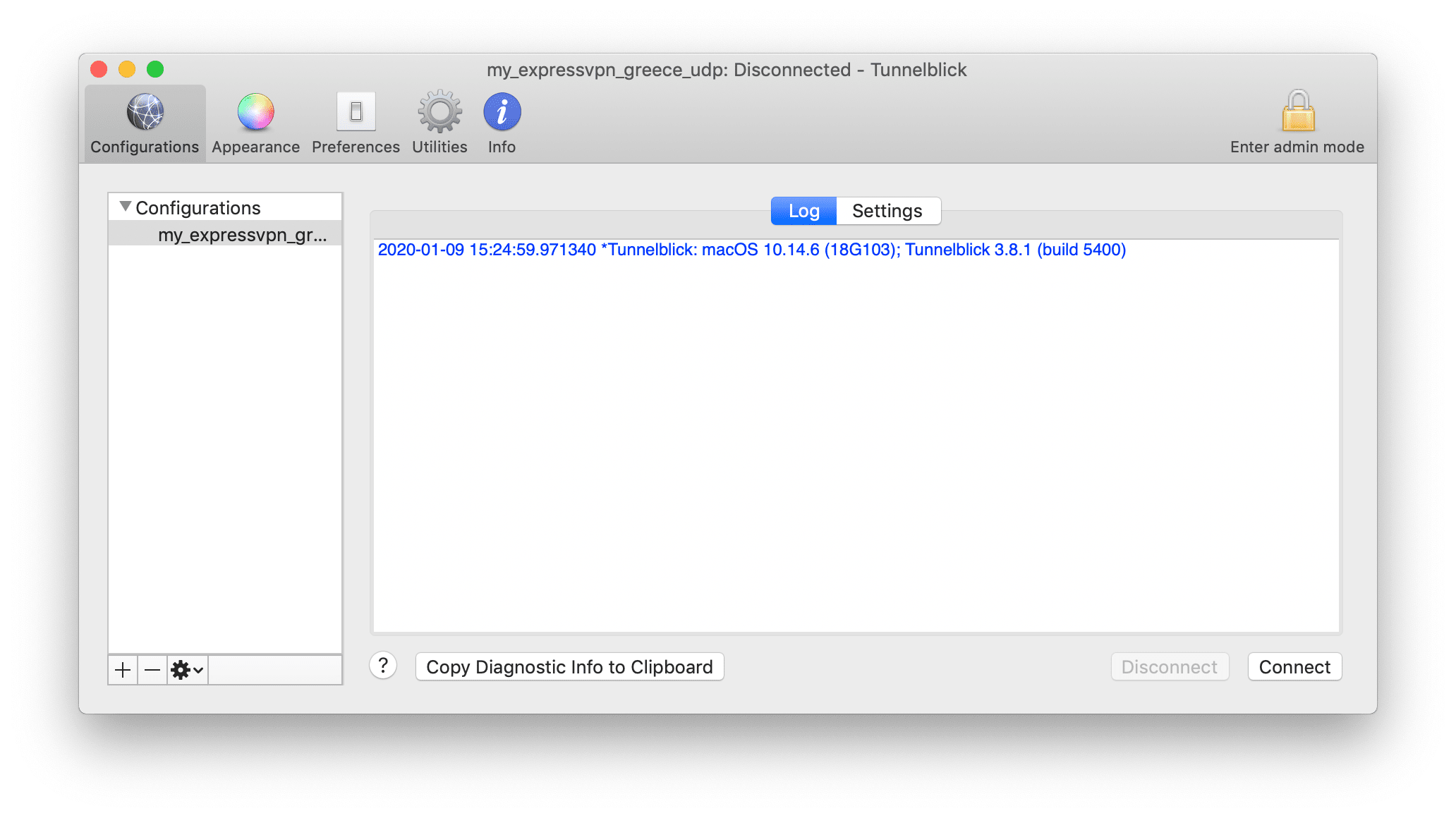
Task: Open the gear actions dropdown menu
Action: (183, 669)
